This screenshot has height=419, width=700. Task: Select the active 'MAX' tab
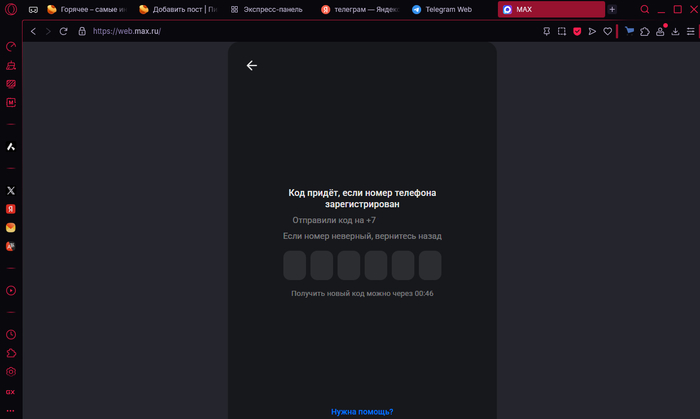[x=551, y=9]
